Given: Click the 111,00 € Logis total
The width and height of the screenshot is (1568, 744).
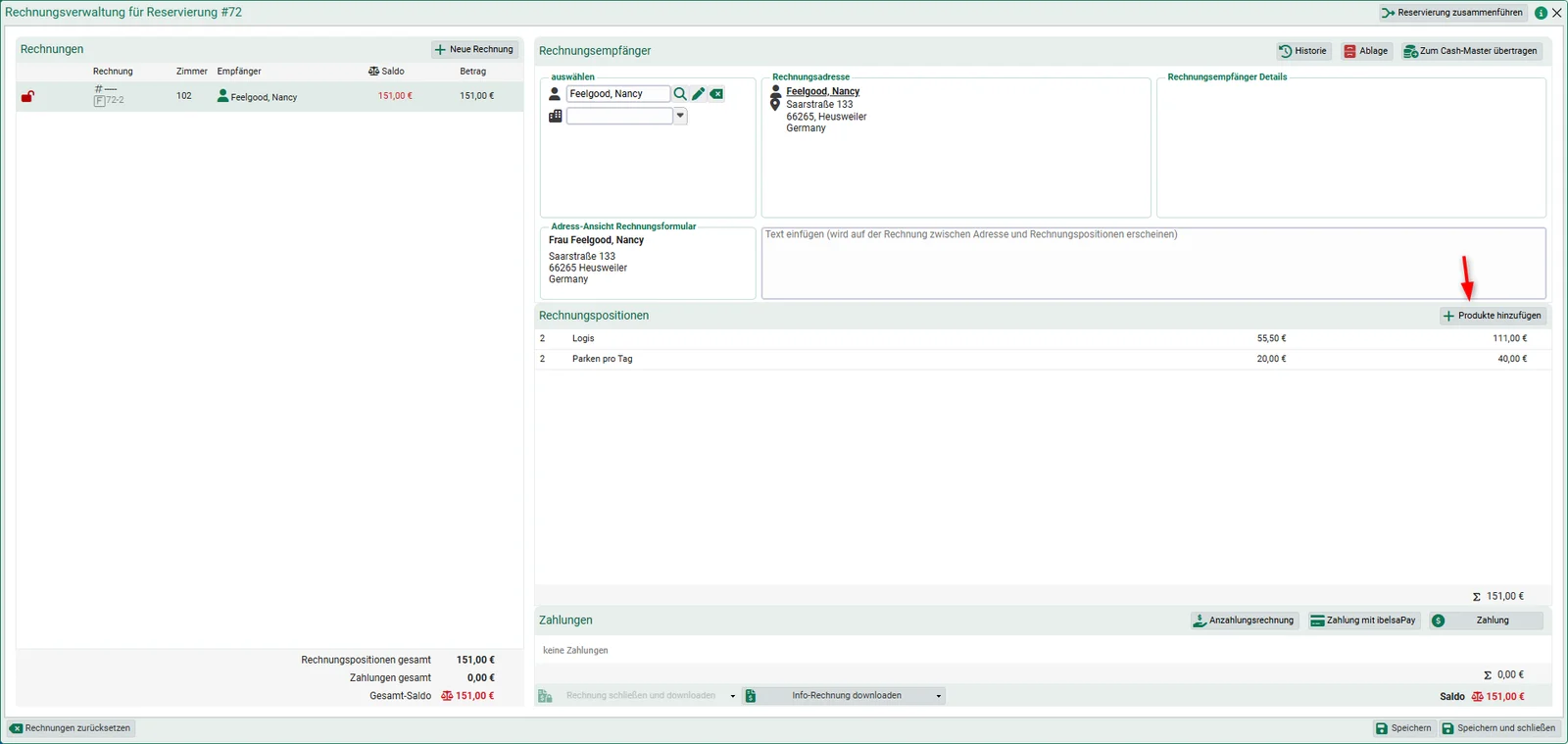Looking at the screenshot, I should (x=1509, y=338).
